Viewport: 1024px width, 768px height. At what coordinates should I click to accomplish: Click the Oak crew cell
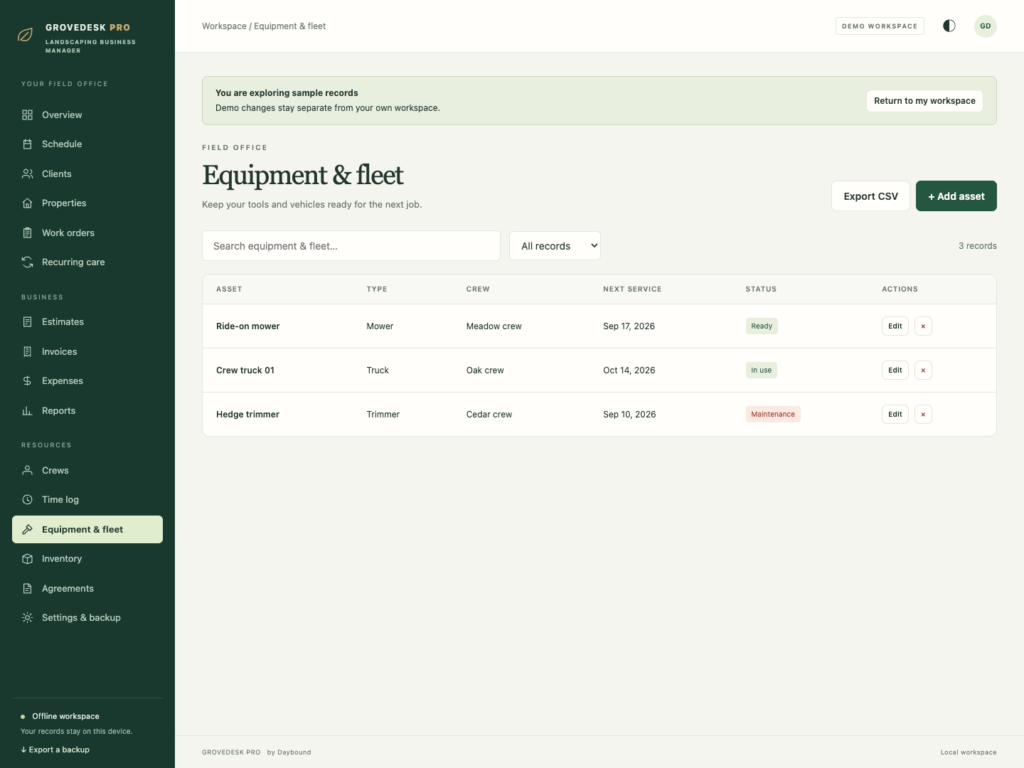(x=485, y=370)
